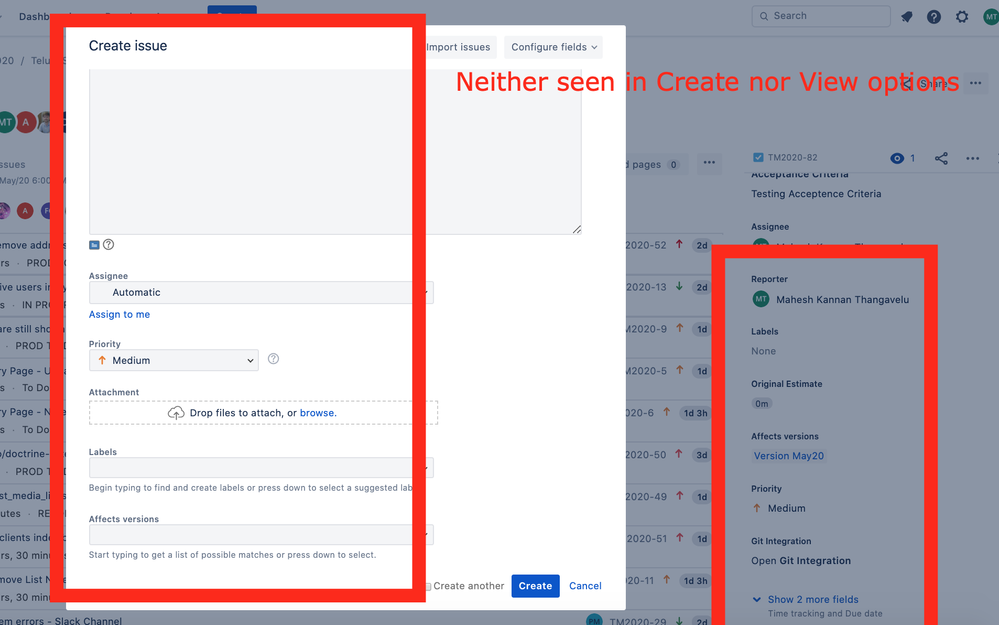Click the TM2020-82 issue key
This screenshot has width=999, height=625.
tap(793, 157)
